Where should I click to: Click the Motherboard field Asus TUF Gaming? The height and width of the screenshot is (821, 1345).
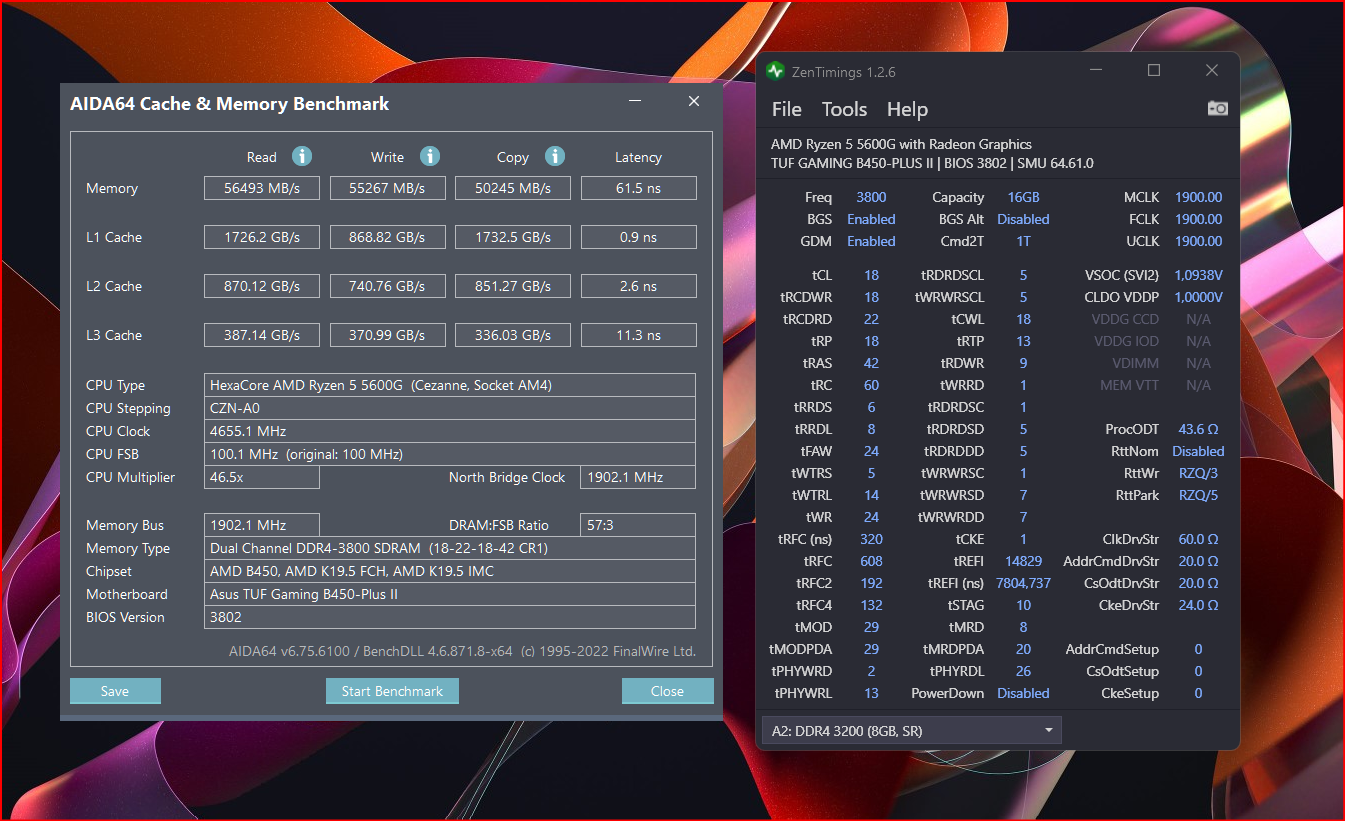pos(450,594)
